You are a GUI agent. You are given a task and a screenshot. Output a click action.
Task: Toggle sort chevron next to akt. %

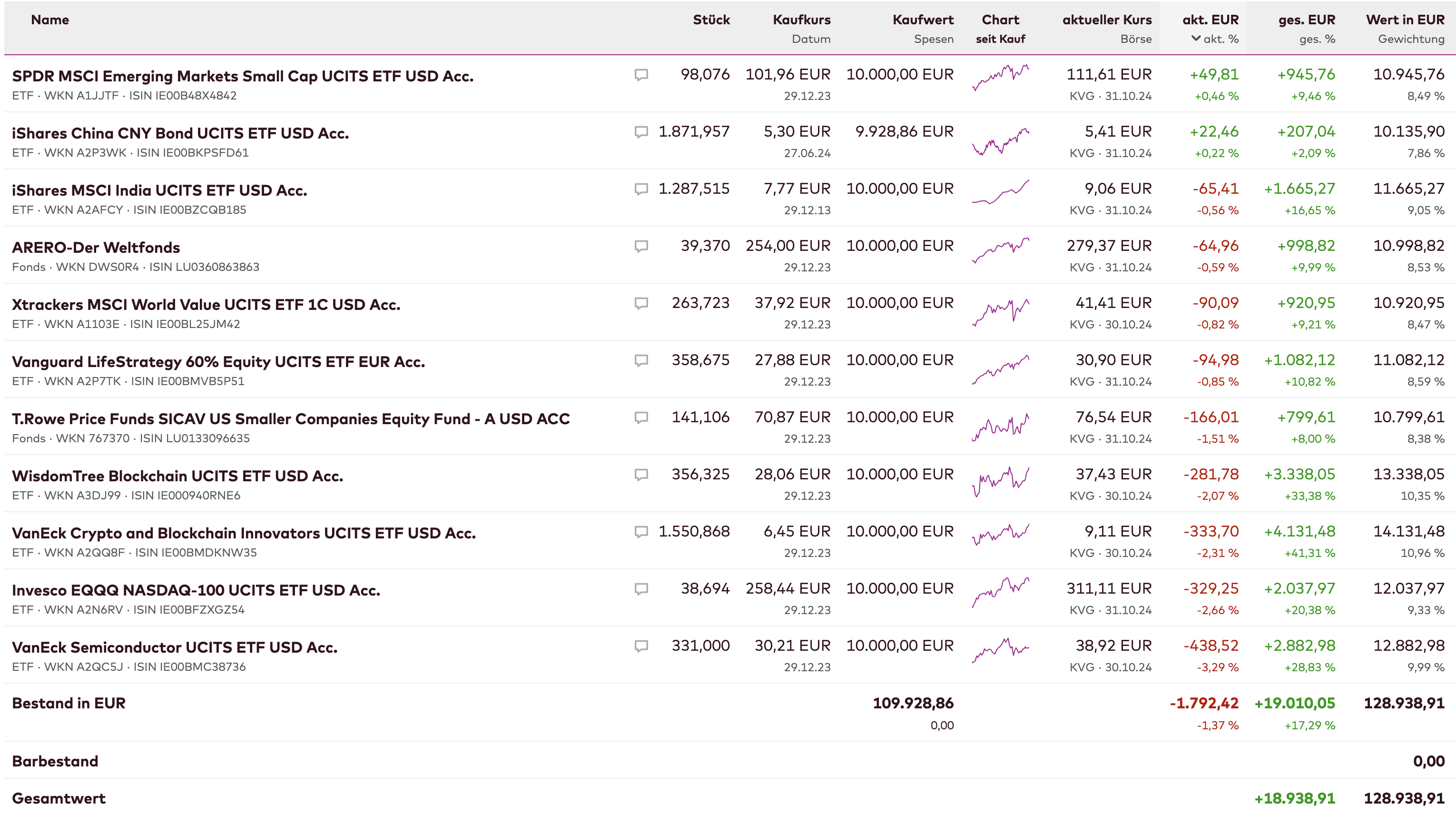pyautogui.click(x=1195, y=39)
